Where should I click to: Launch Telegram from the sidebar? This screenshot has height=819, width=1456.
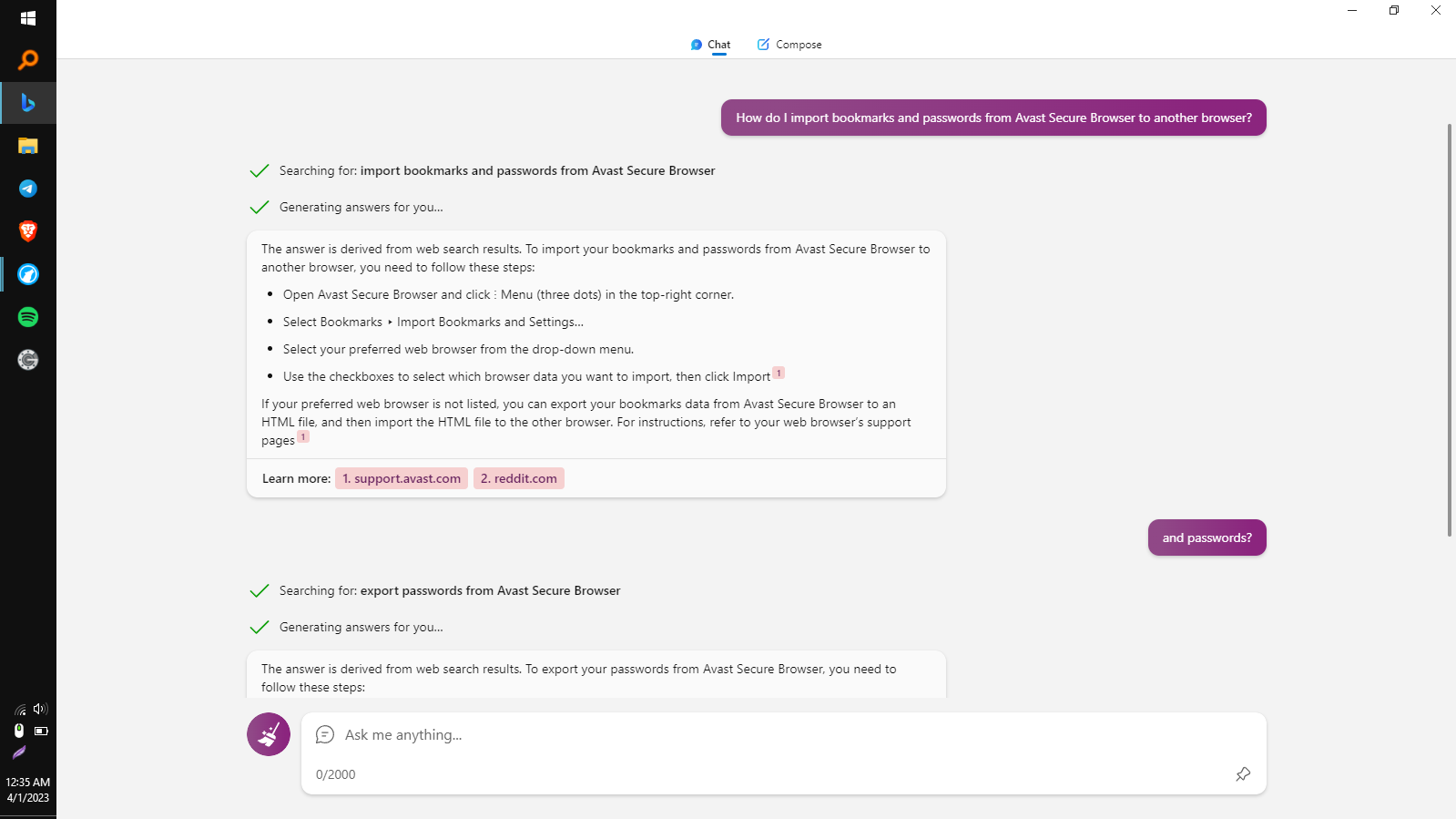[x=28, y=189]
